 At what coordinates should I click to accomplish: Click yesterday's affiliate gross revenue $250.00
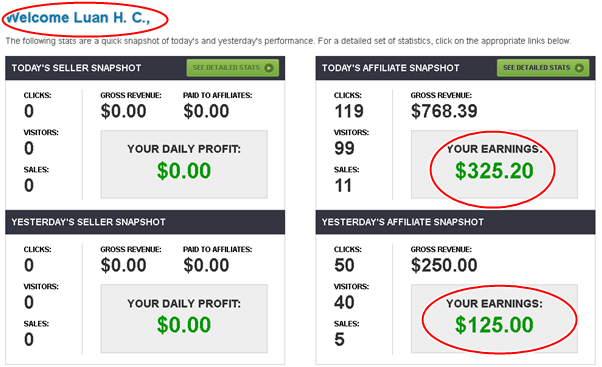[x=444, y=265]
